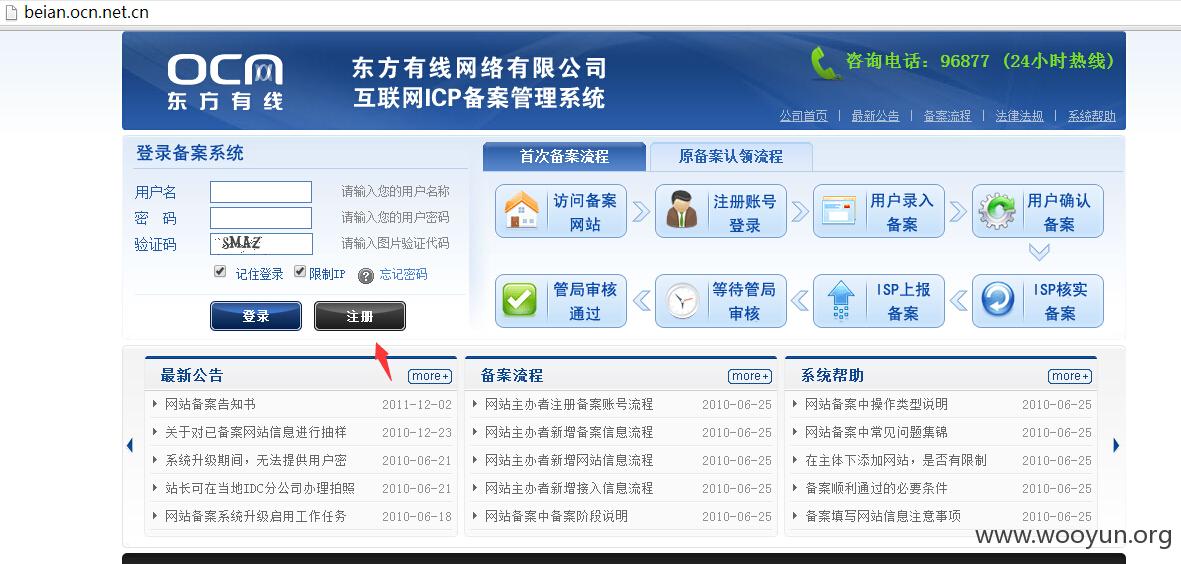The width and height of the screenshot is (1181, 564).
Task: Switch to the 首次备案流程 tab
Action: (x=564, y=157)
